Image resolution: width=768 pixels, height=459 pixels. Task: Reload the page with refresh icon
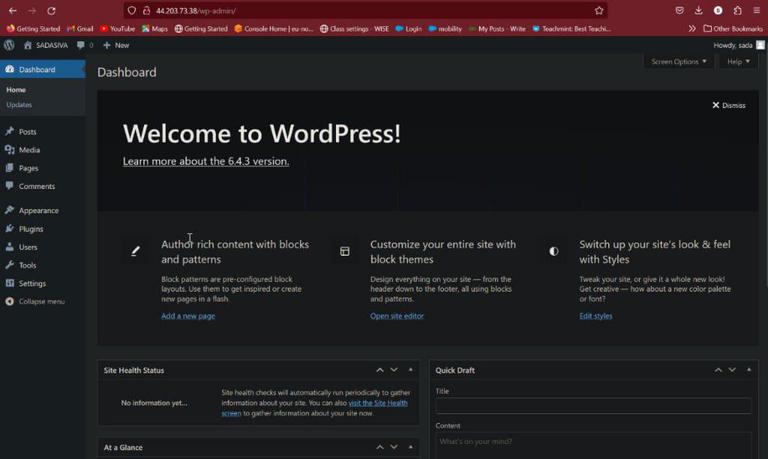click(x=51, y=10)
